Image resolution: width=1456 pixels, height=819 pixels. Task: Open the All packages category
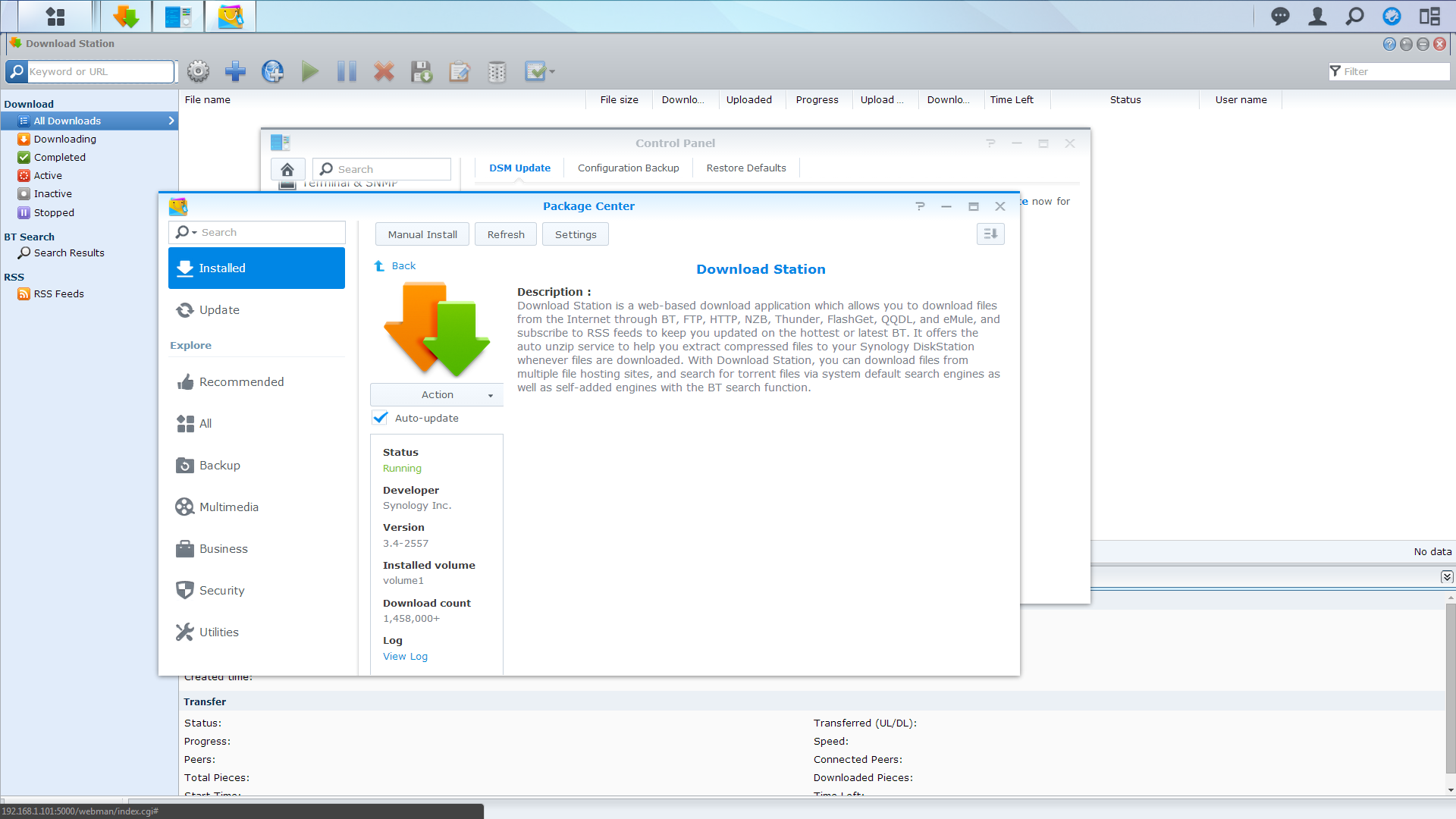tap(256, 423)
